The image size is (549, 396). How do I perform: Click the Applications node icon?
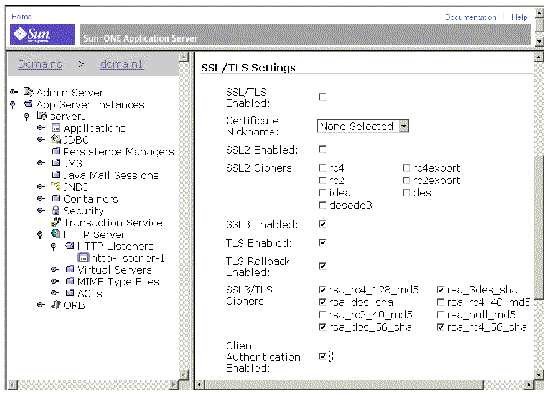[x=56, y=127]
